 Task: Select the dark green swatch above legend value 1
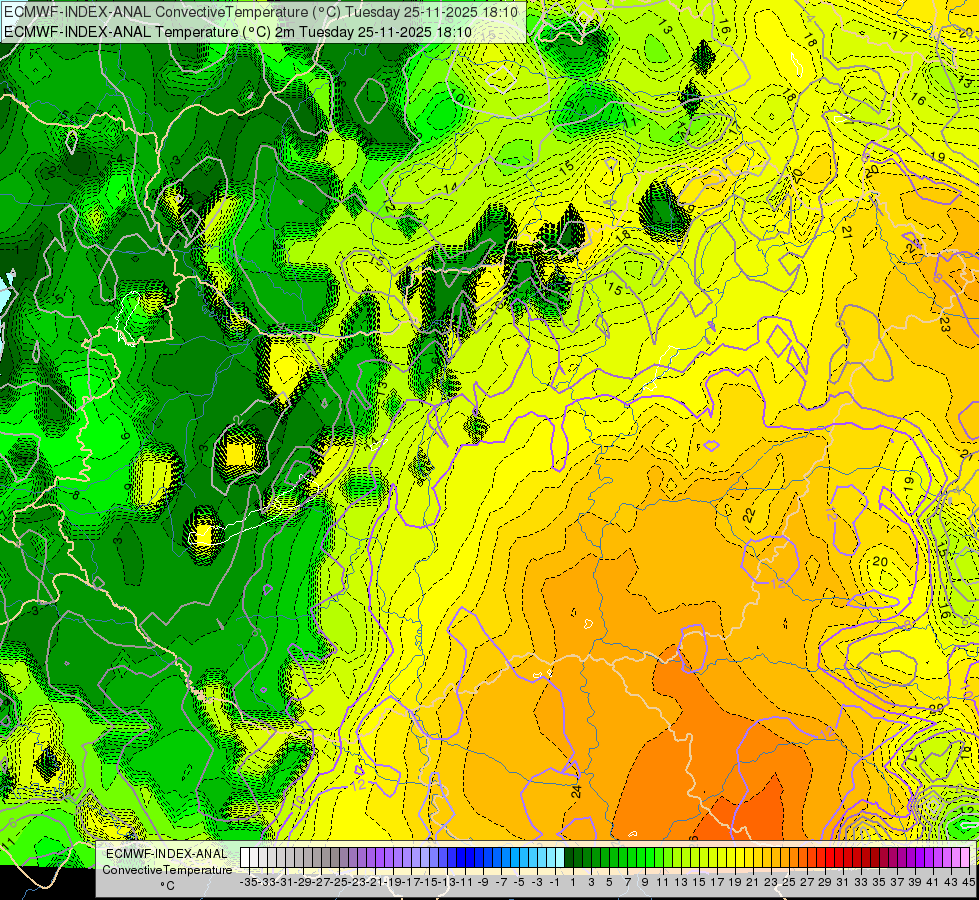[x=569, y=858]
